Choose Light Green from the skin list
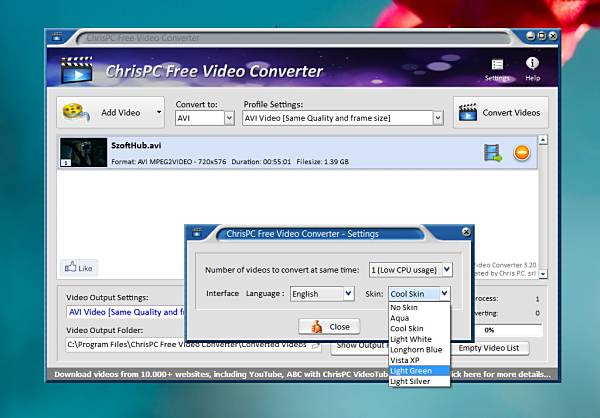The height and width of the screenshot is (418, 600). [x=419, y=371]
